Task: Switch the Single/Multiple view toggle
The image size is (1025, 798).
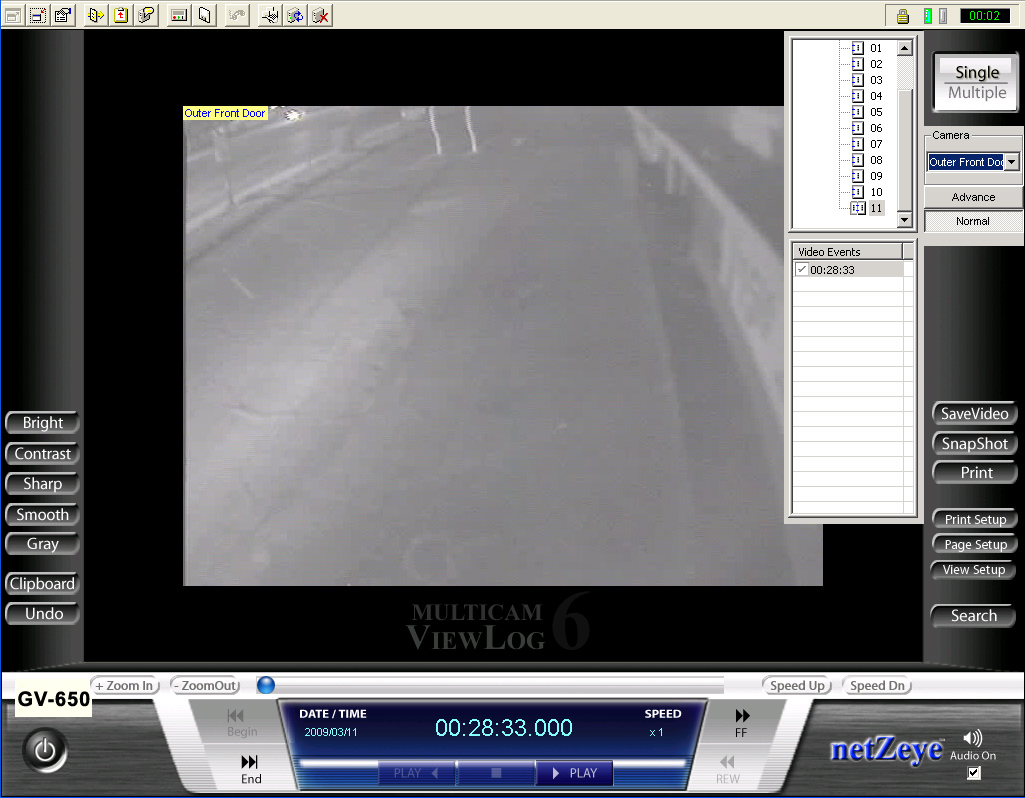Action: (976, 82)
